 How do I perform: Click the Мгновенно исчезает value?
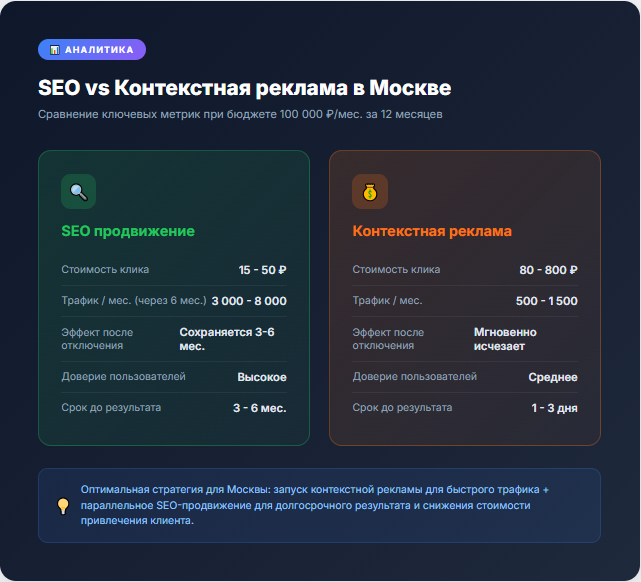pos(505,339)
